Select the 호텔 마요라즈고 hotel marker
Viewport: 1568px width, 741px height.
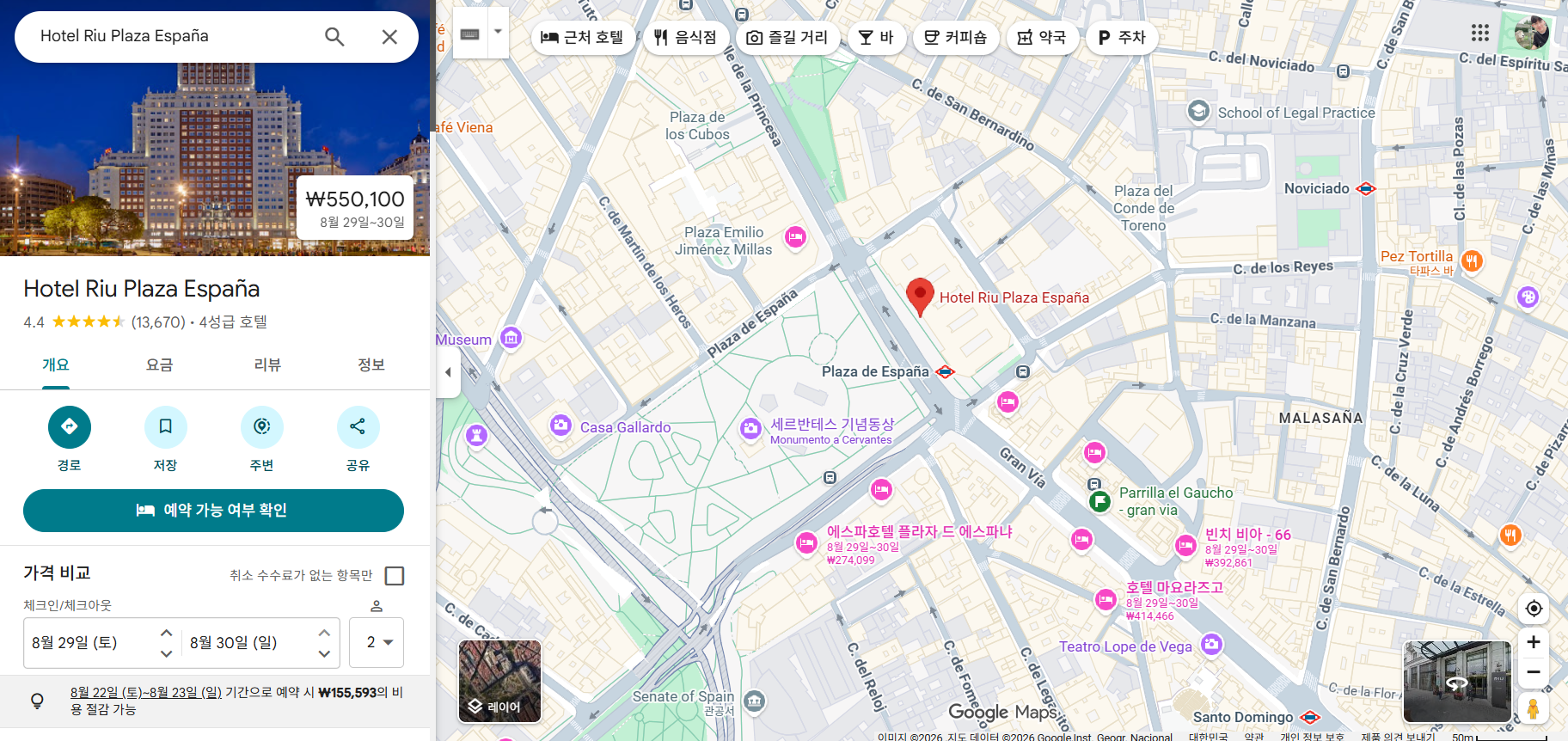click(x=1106, y=599)
